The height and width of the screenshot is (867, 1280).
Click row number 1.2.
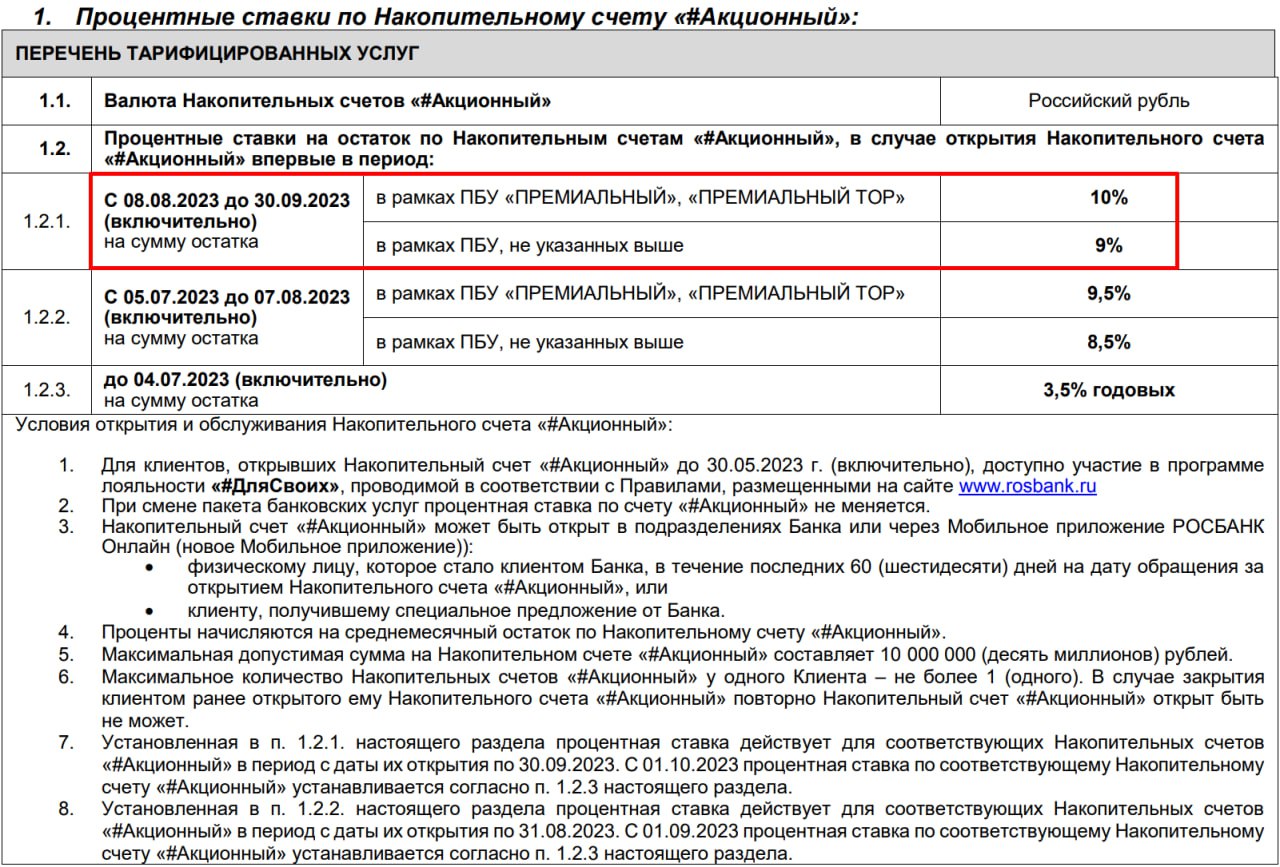tap(54, 148)
